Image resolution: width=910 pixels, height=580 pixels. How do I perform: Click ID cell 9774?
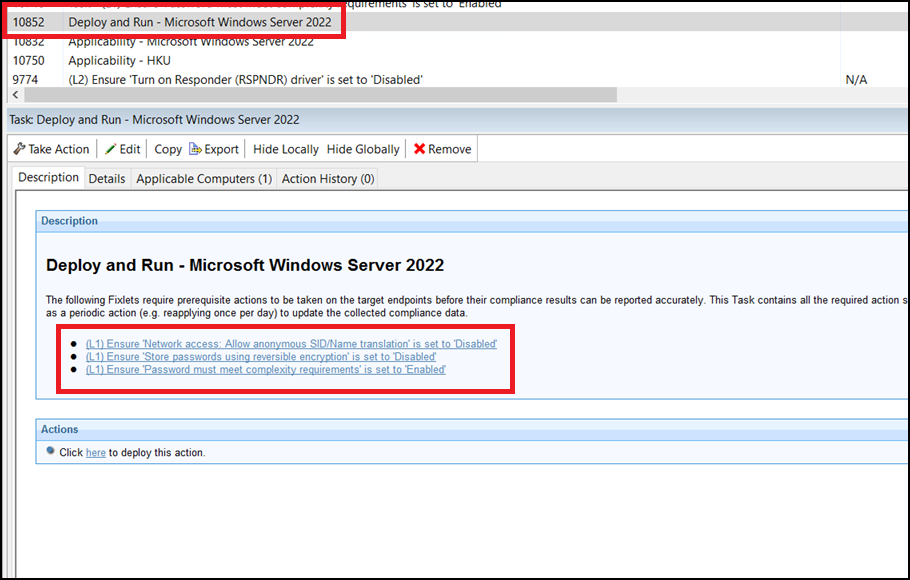pyautogui.click(x=25, y=80)
